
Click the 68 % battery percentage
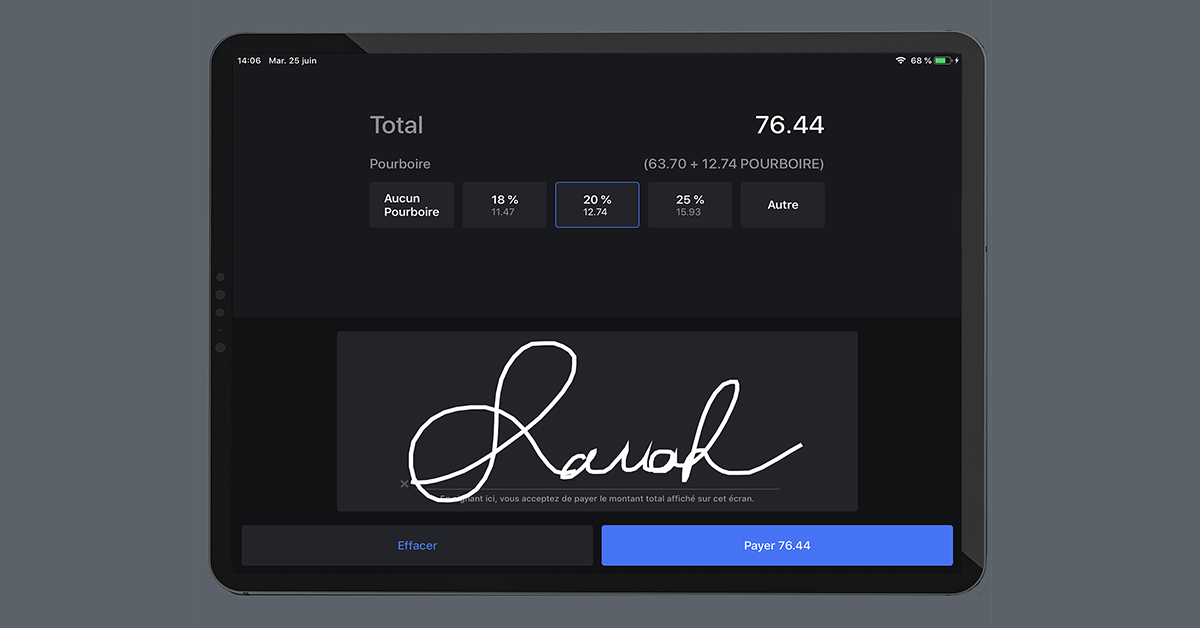click(x=920, y=61)
